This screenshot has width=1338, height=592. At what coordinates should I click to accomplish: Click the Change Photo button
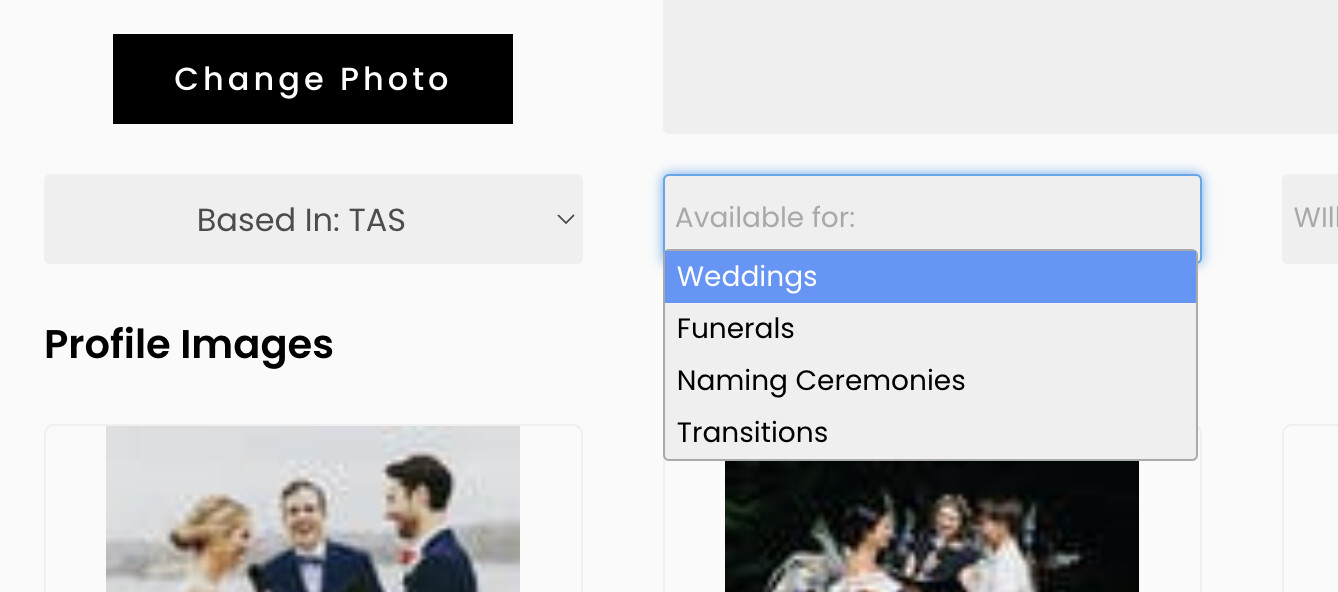313,79
